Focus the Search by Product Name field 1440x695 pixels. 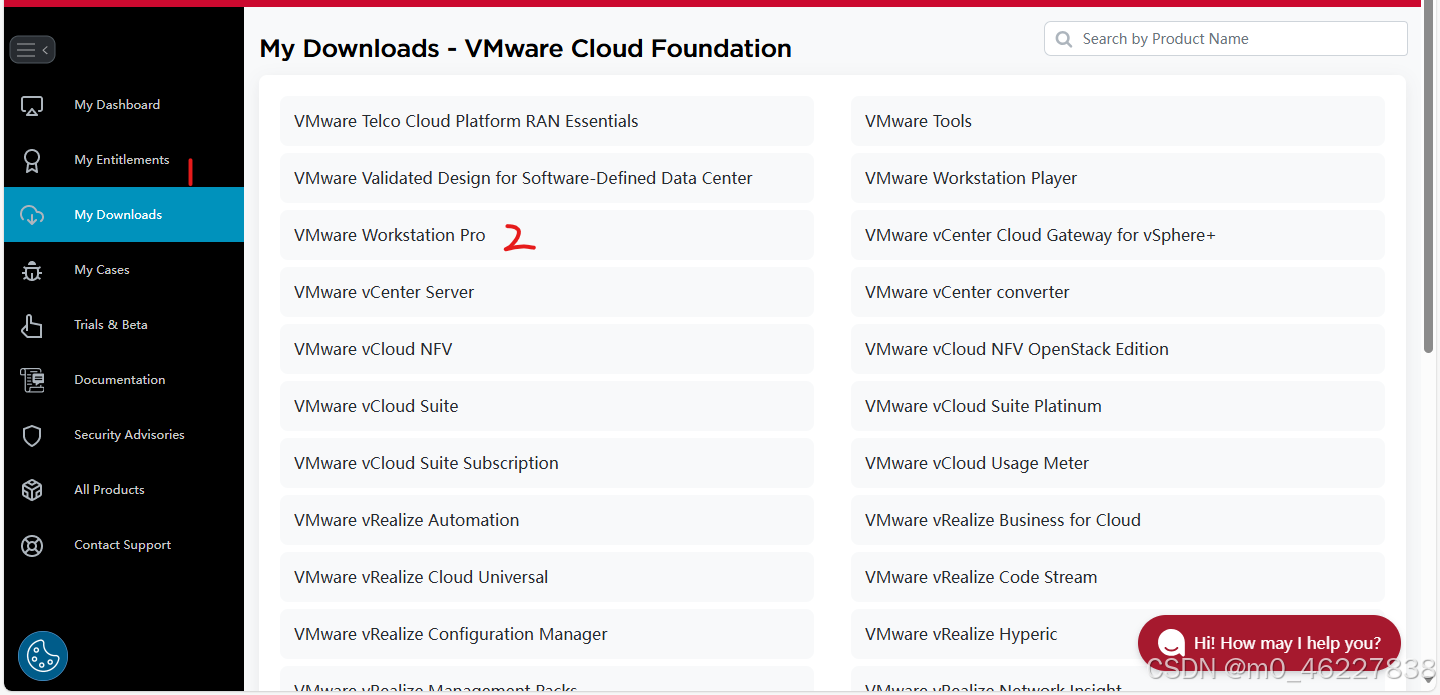coord(1226,39)
